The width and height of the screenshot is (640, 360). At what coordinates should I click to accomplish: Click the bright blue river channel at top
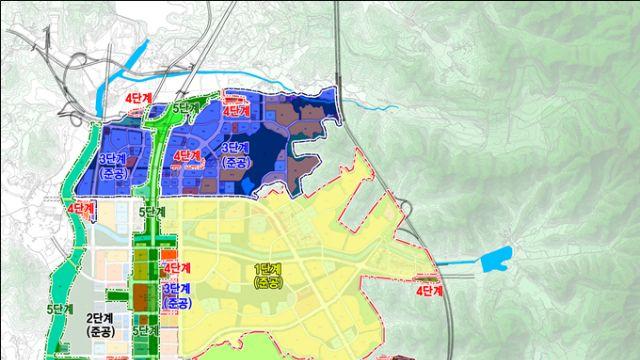coord(122,76)
